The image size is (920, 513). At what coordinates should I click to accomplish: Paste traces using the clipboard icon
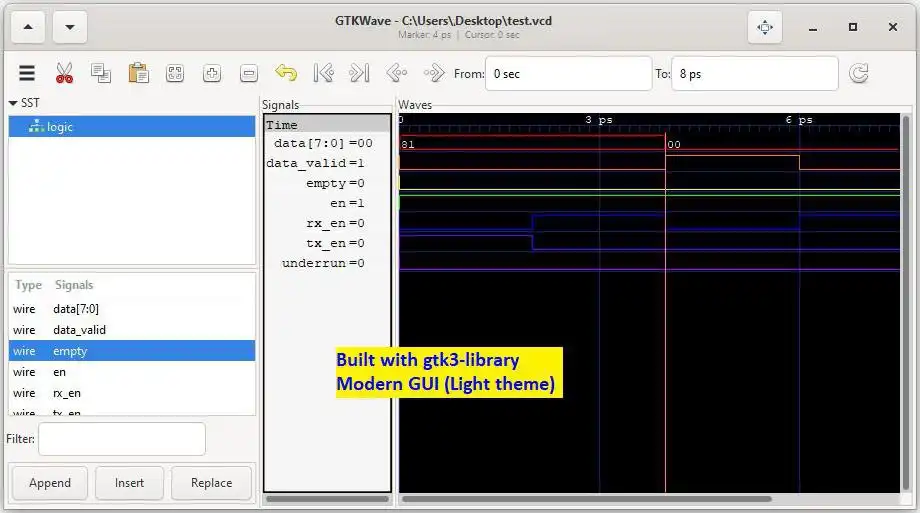pos(138,73)
